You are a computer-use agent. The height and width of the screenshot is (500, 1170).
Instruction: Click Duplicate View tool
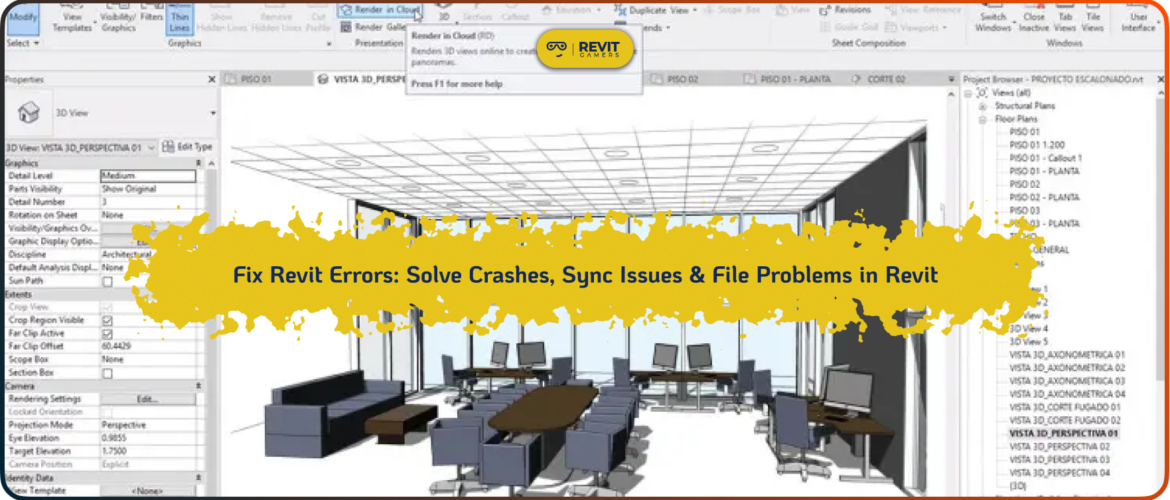click(655, 10)
